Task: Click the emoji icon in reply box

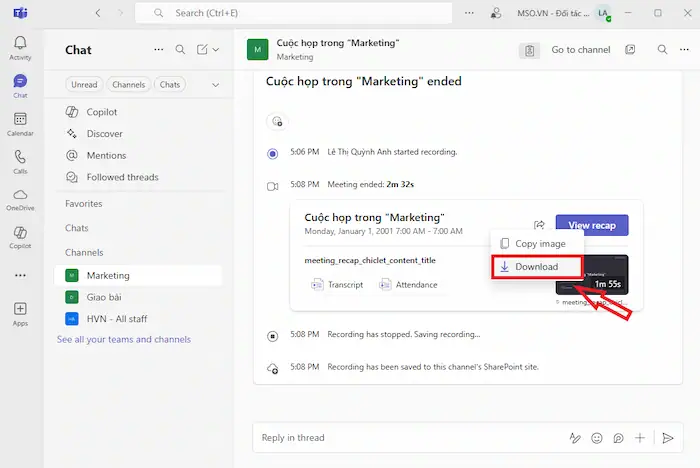Action: (x=597, y=438)
